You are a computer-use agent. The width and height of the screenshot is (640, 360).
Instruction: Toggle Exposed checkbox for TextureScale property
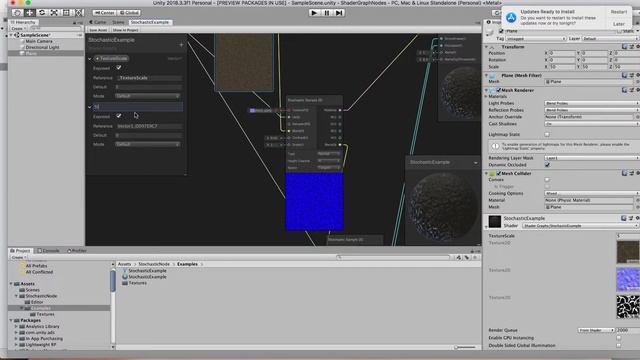coord(118,68)
